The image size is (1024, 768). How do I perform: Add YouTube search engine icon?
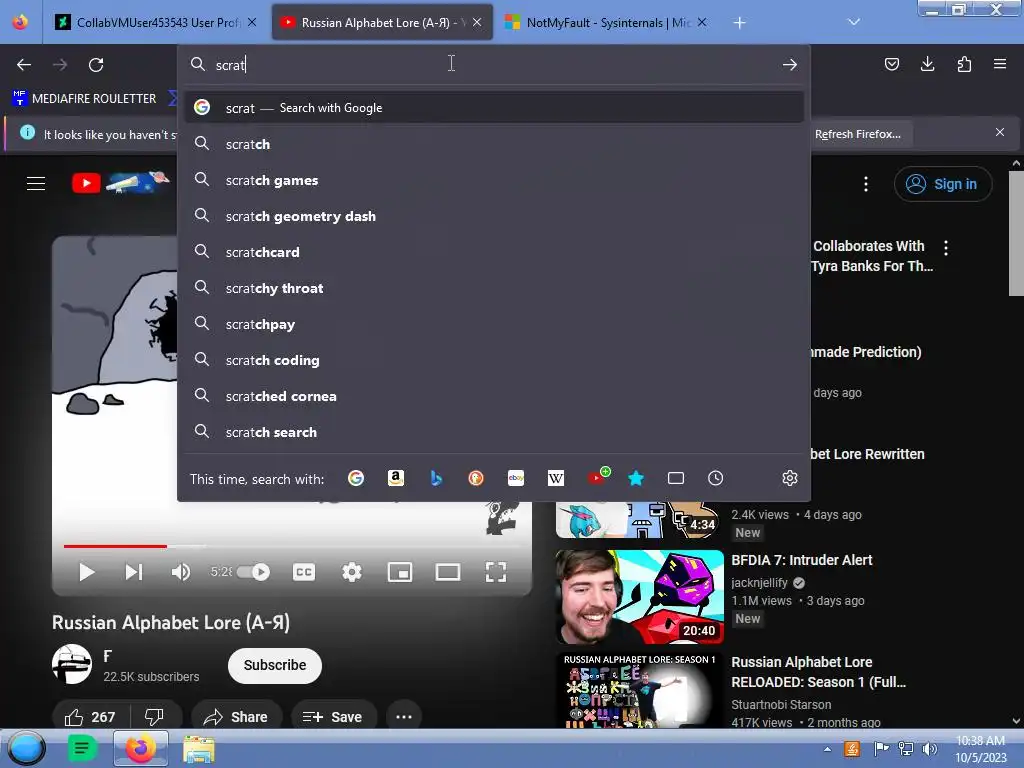[x=598, y=477]
